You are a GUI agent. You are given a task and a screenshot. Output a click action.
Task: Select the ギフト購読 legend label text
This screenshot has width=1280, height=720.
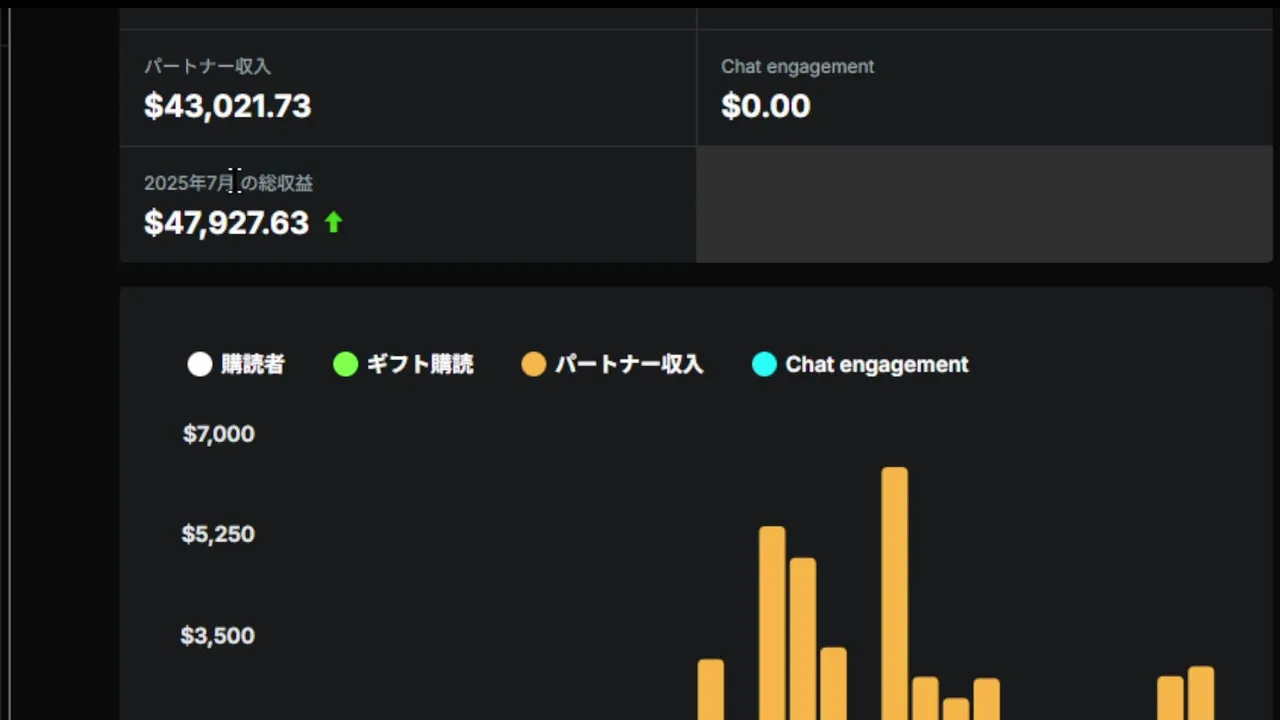pos(420,365)
